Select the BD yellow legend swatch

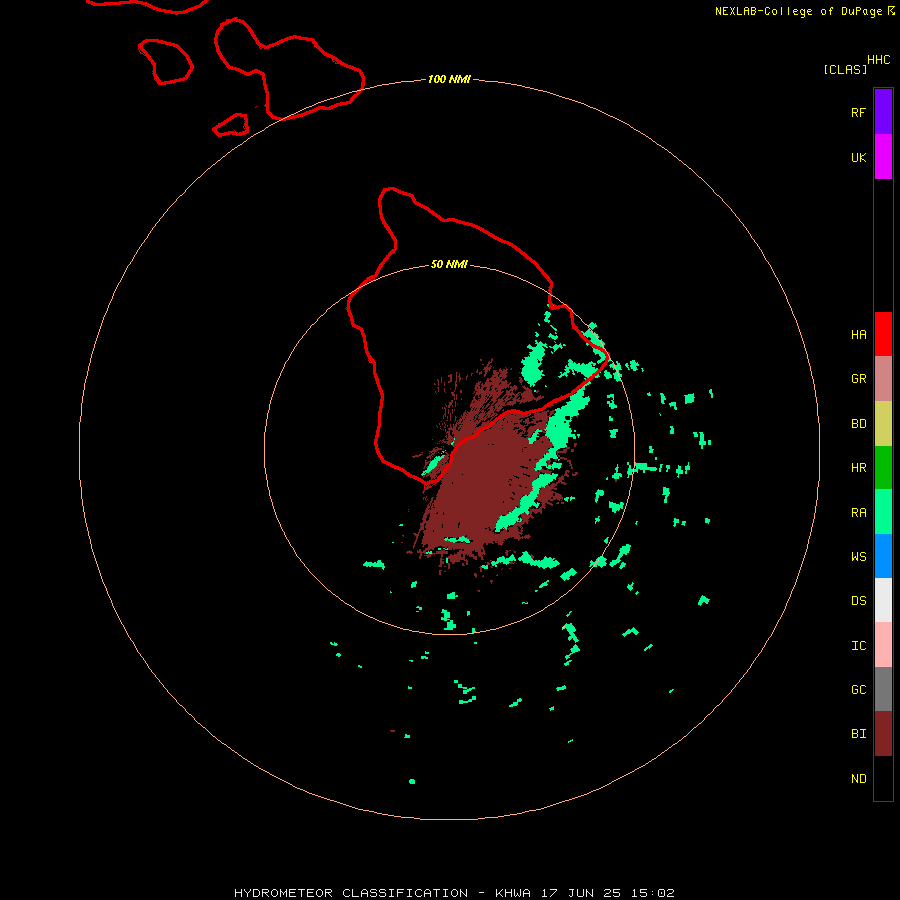[883, 424]
